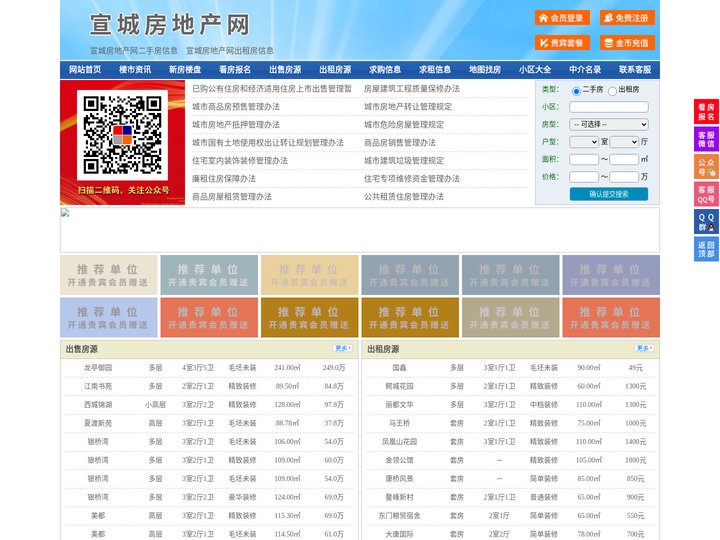This screenshot has height=540, width=720.
Task: Focus the minimum 面积 input field
Action: tap(584, 159)
